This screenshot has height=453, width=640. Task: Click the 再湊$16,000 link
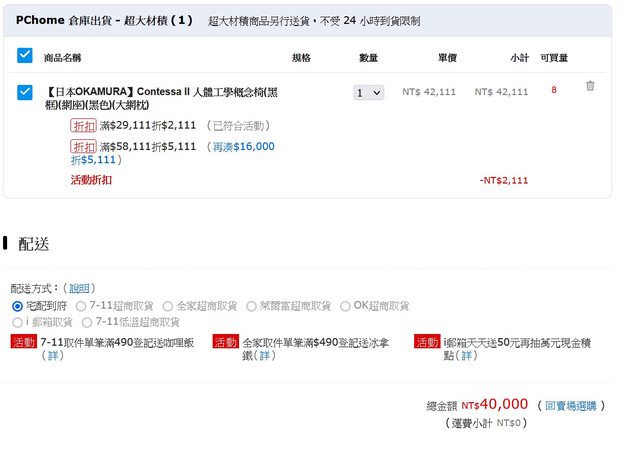[242, 147]
